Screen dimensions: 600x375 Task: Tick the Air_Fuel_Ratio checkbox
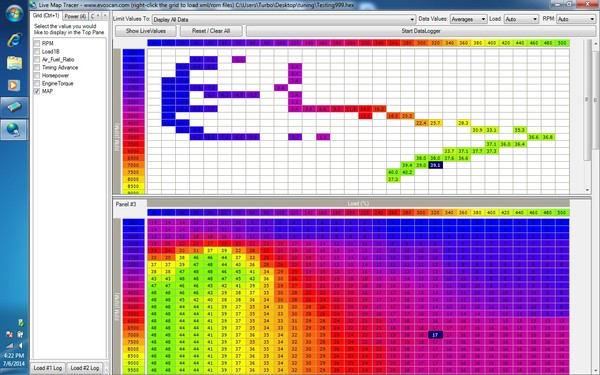[x=37, y=59]
